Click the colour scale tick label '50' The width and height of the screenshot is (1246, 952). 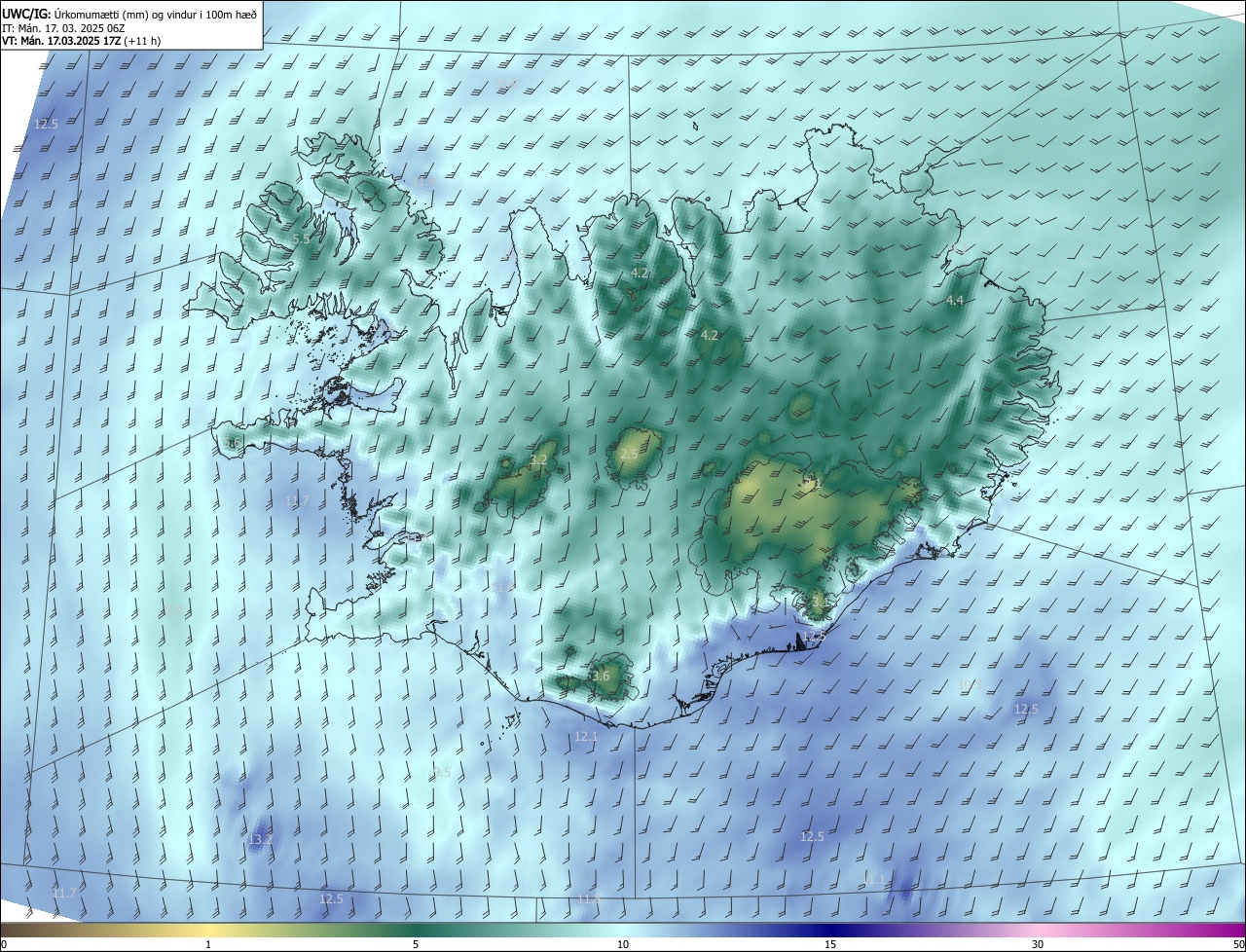1238,944
